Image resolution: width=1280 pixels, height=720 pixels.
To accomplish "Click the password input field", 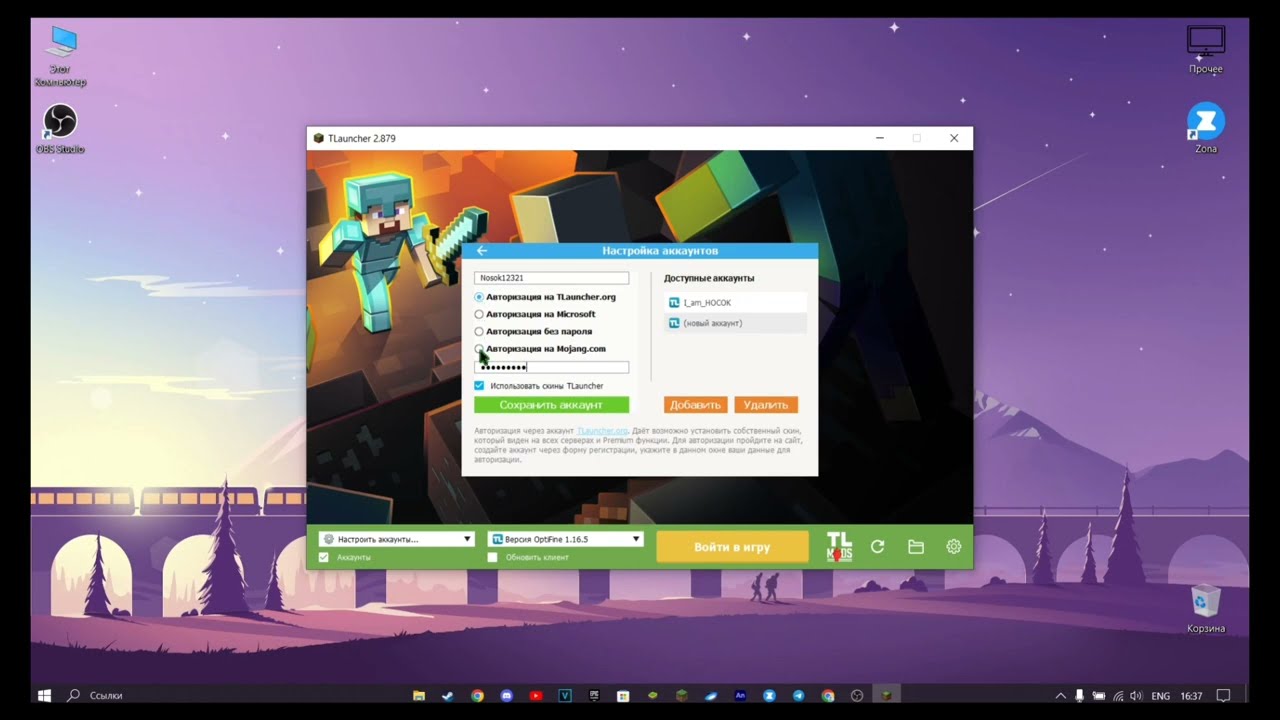I will pos(551,367).
